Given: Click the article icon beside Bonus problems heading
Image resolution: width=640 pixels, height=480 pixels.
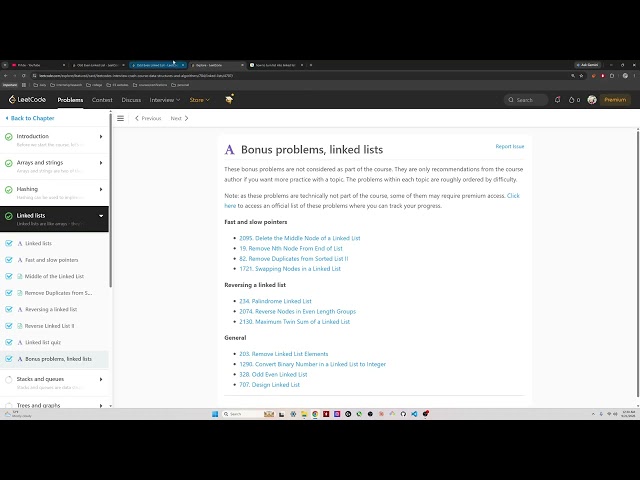Looking at the screenshot, I should coord(229,150).
